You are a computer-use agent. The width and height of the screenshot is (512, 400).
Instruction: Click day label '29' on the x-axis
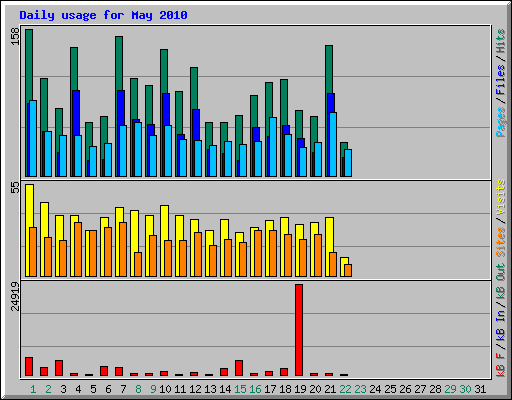450,389
